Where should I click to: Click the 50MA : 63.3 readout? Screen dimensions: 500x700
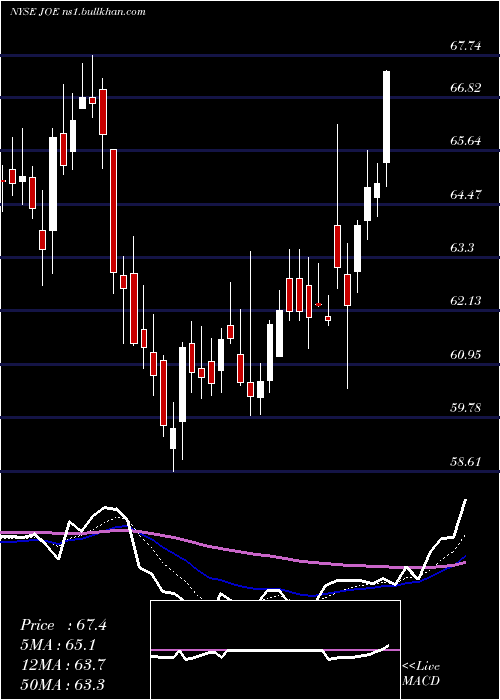[63, 684]
